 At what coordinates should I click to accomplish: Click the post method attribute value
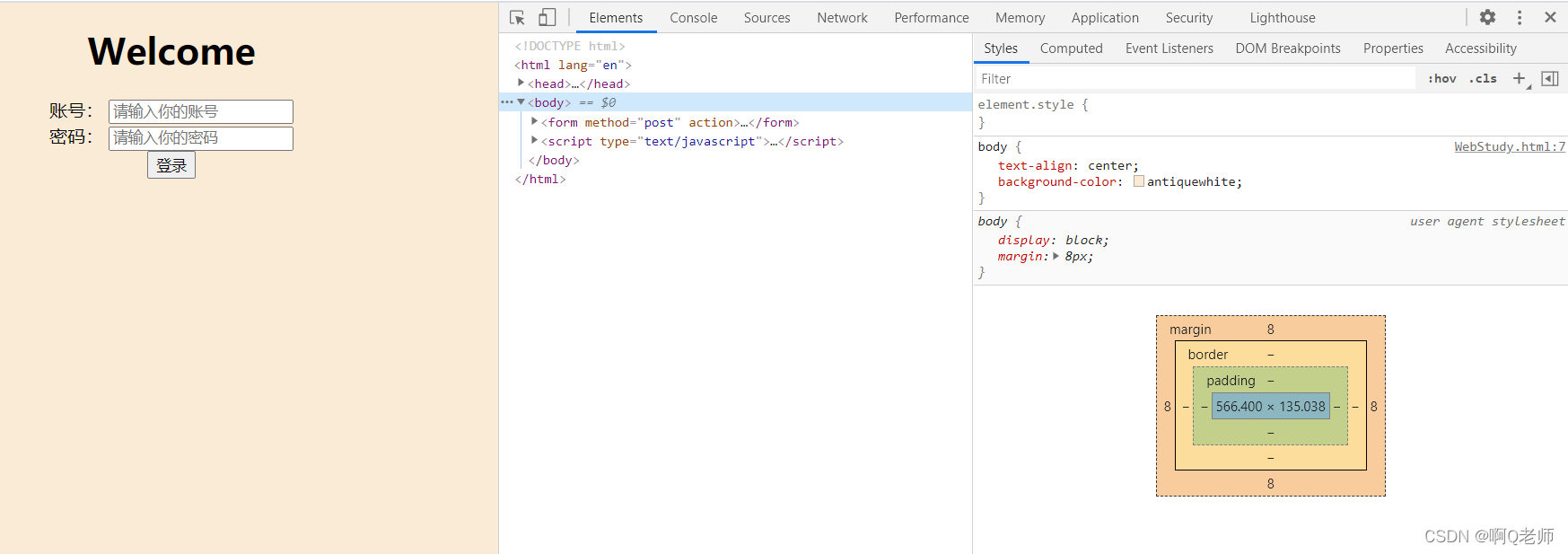659,122
